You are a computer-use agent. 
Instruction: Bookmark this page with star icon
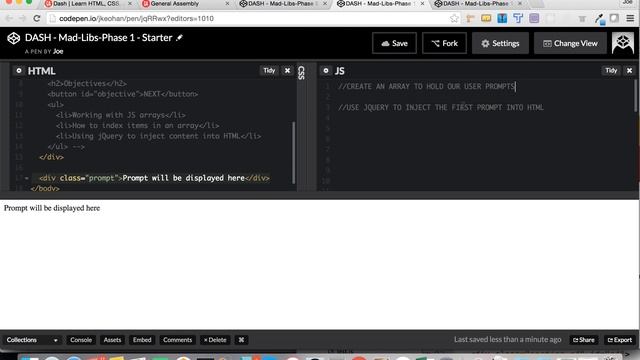click(454, 18)
